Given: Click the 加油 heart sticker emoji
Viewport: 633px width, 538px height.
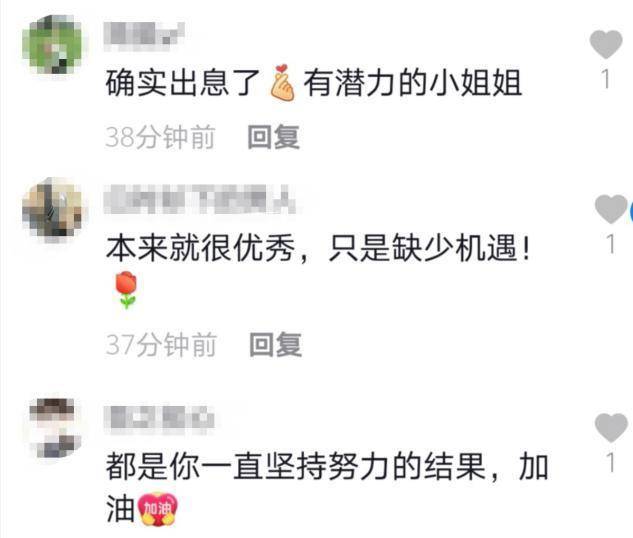Looking at the screenshot, I should [158, 509].
